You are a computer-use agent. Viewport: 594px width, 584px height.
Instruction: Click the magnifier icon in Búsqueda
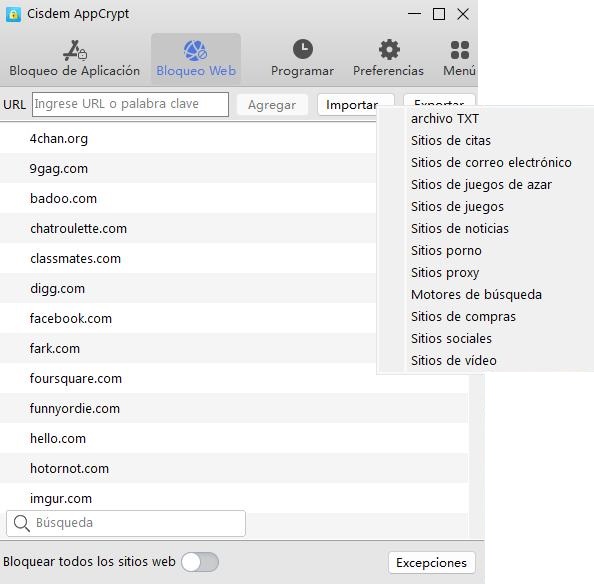click(x=21, y=523)
